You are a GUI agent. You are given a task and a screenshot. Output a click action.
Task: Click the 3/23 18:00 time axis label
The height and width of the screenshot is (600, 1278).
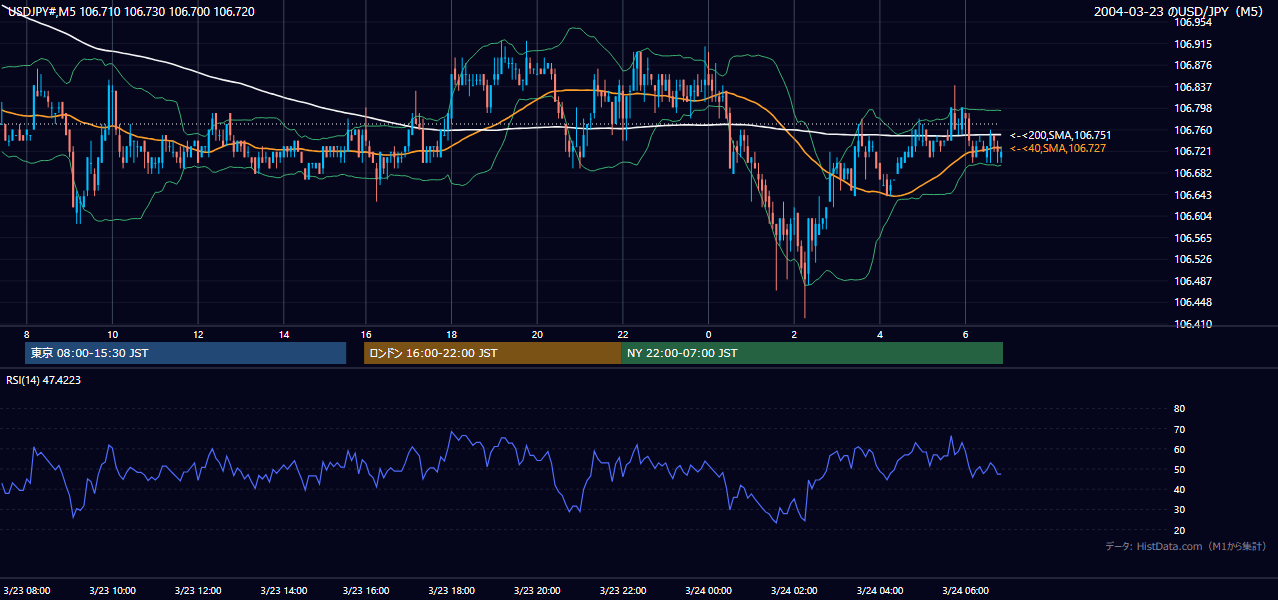451,590
